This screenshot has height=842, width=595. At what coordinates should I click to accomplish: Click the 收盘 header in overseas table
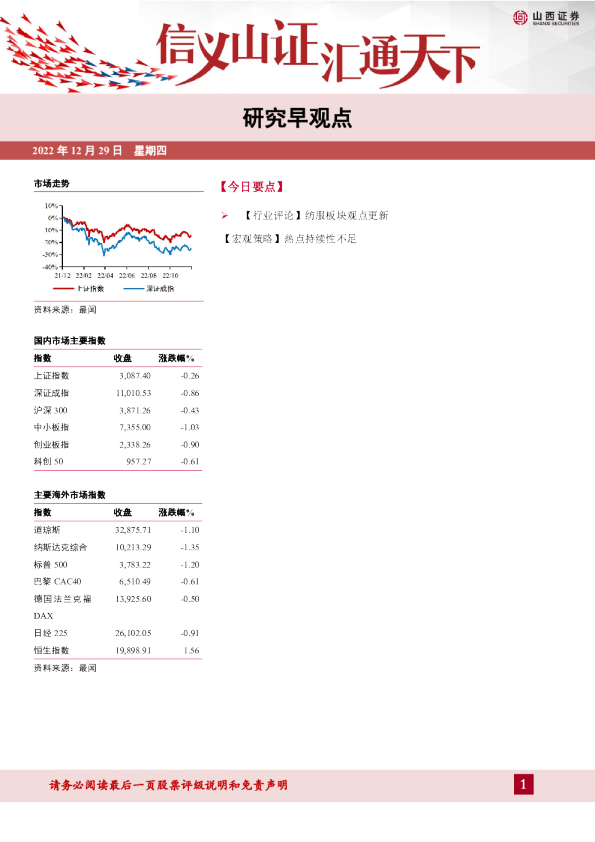122,512
